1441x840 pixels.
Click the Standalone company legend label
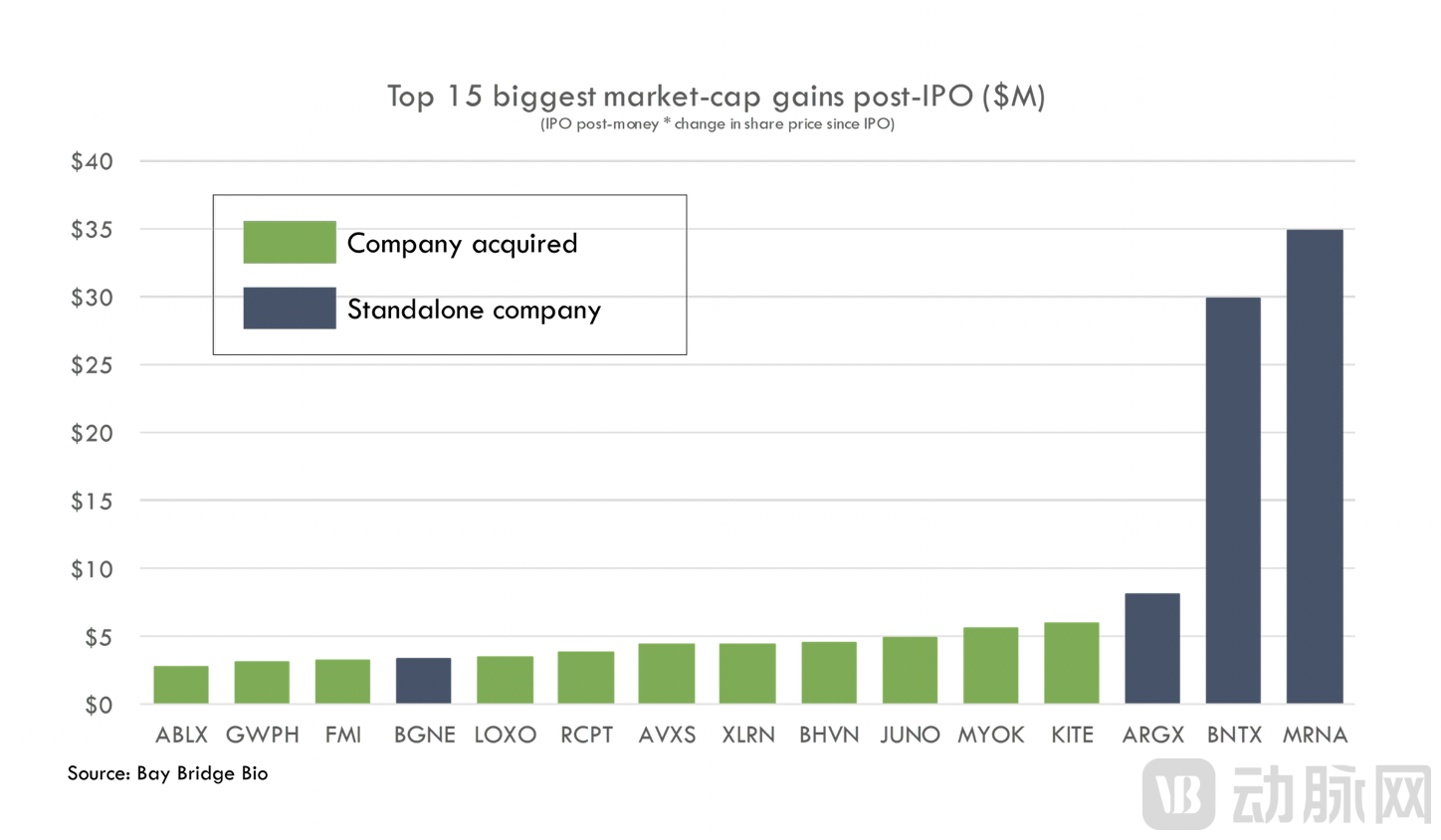[474, 310]
